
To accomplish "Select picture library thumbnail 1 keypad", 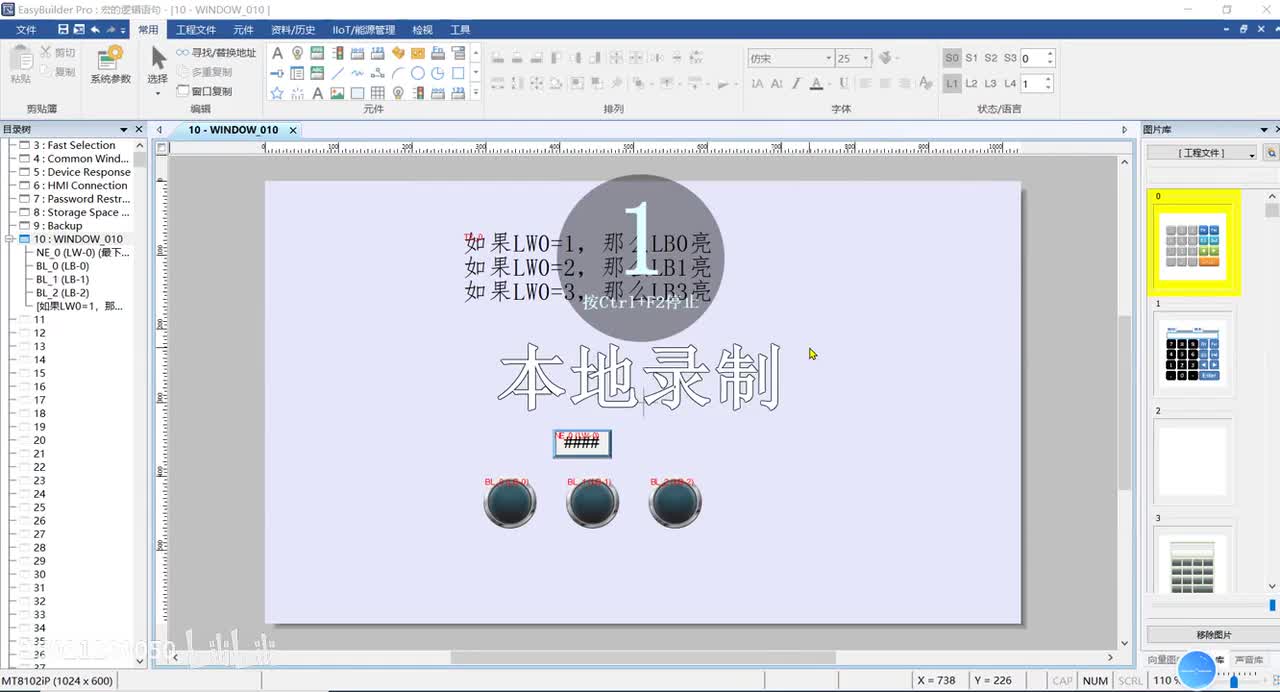I will (1191, 353).
